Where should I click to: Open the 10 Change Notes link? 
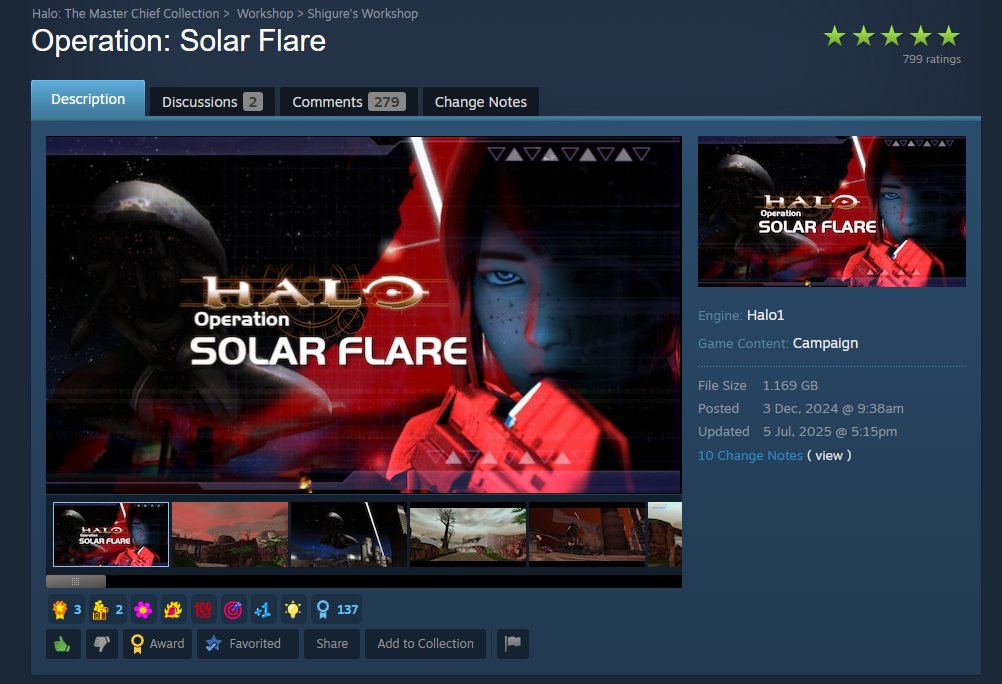coord(750,456)
